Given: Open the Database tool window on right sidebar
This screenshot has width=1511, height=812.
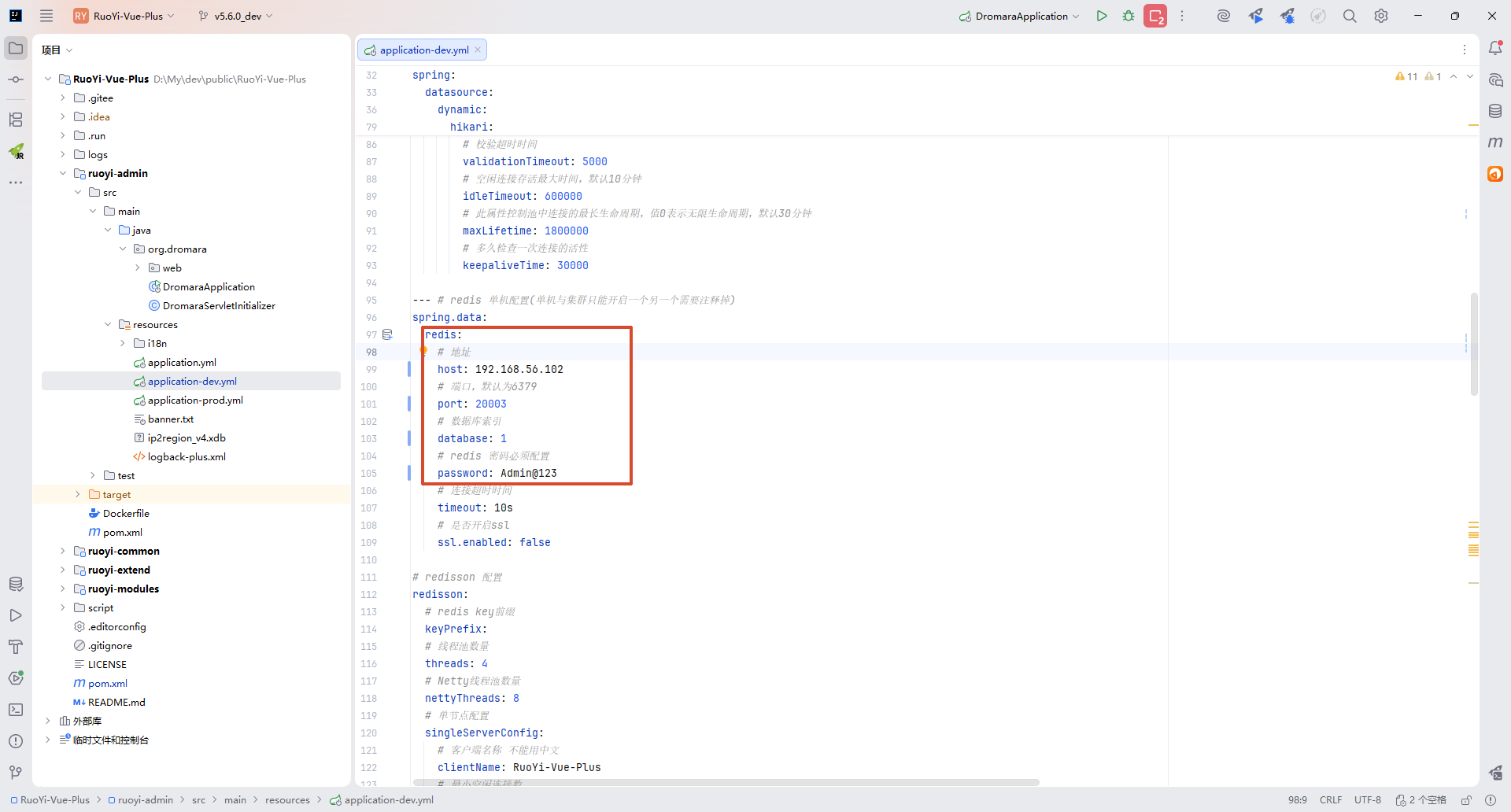Looking at the screenshot, I should point(1495,111).
